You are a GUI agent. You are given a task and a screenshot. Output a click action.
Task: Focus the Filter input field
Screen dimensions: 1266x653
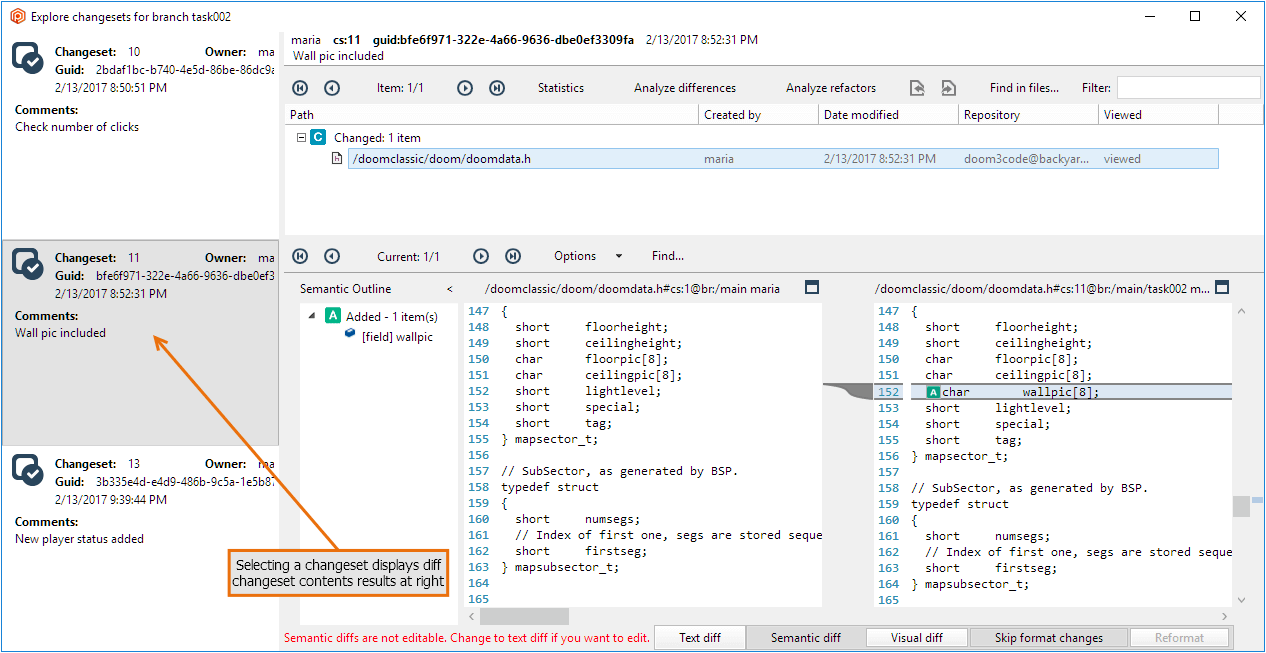[x=1188, y=88]
